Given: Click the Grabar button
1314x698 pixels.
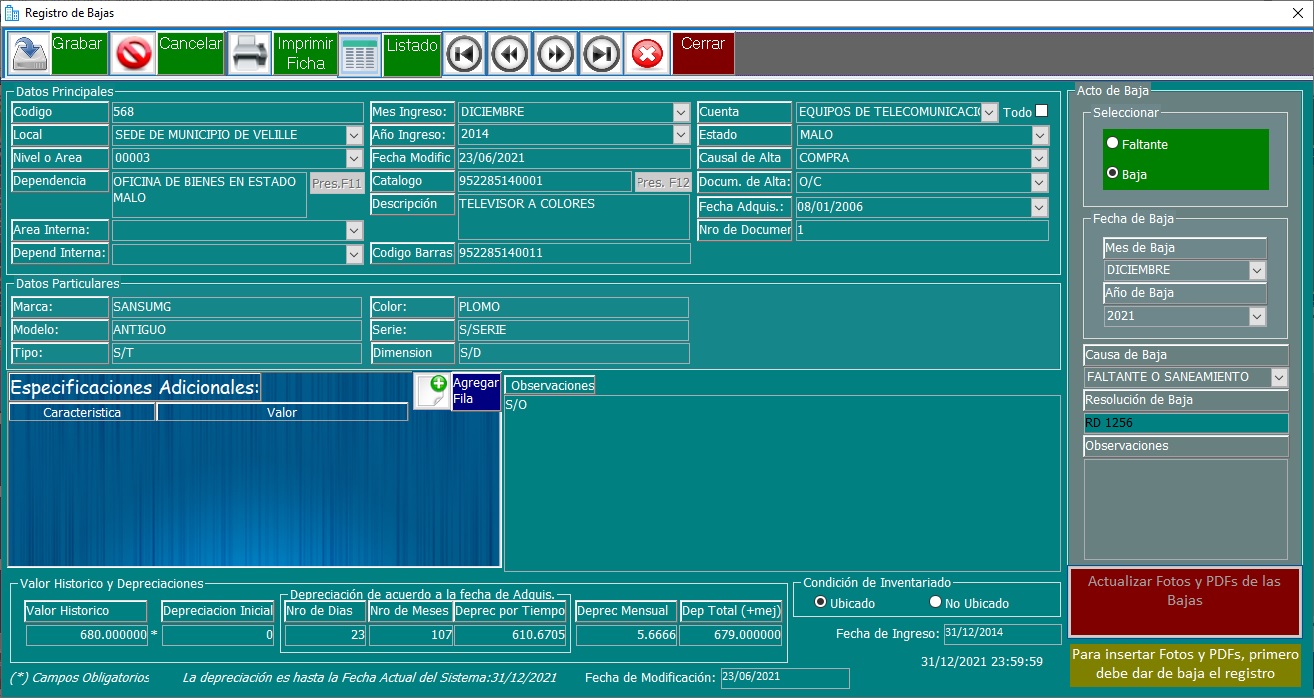Looking at the screenshot, I should pos(78,53).
